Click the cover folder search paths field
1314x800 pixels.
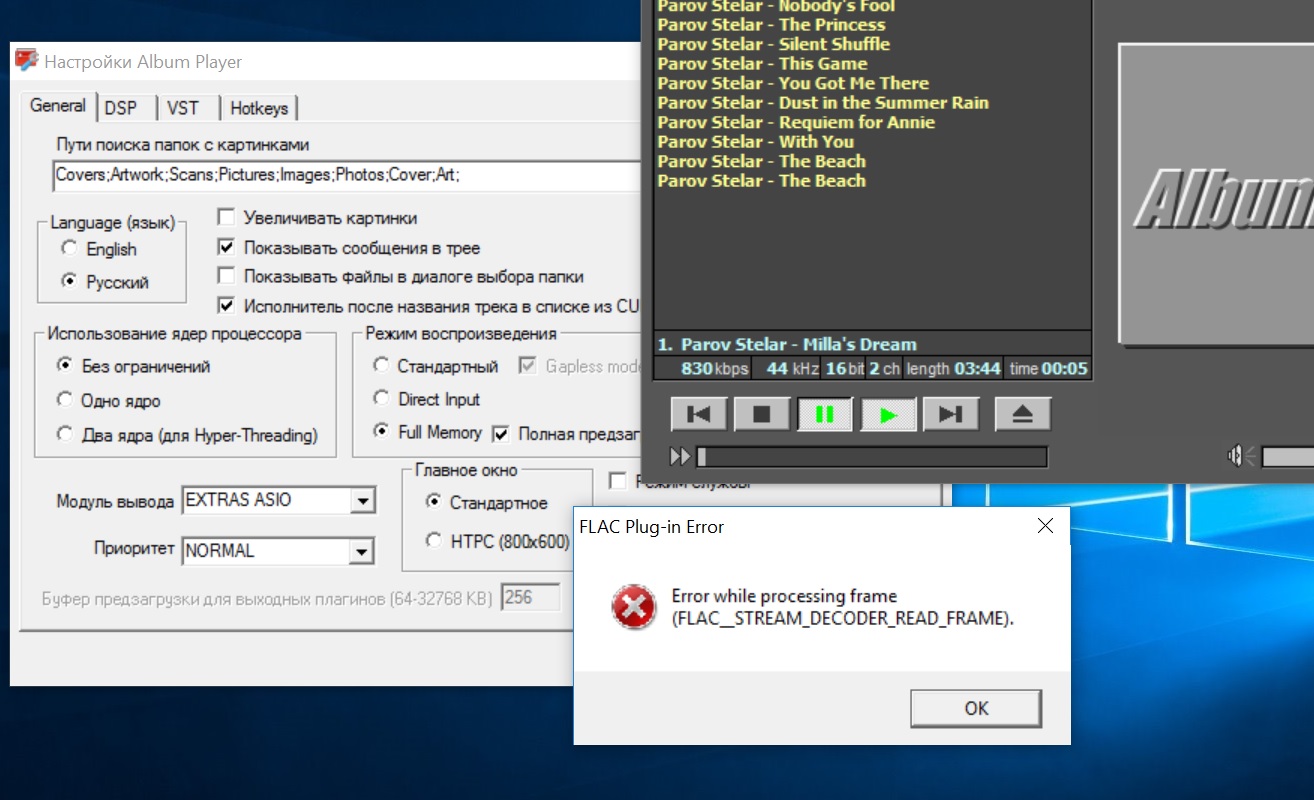click(346, 175)
